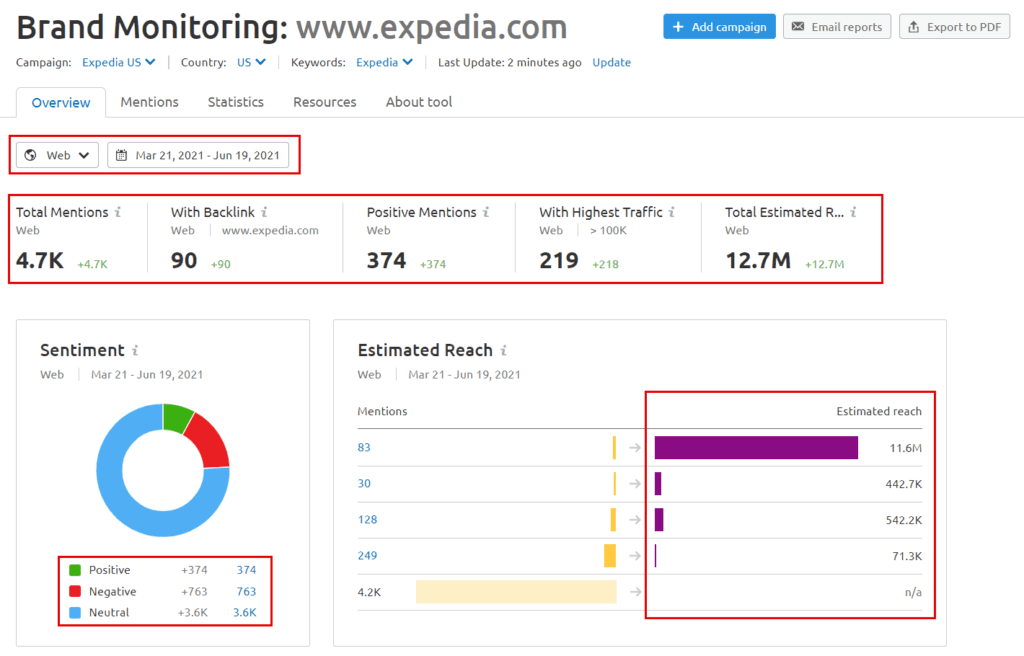Click the arrow icon in the 83 mentions row
The image size is (1024, 656).
(x=635, y=448)
